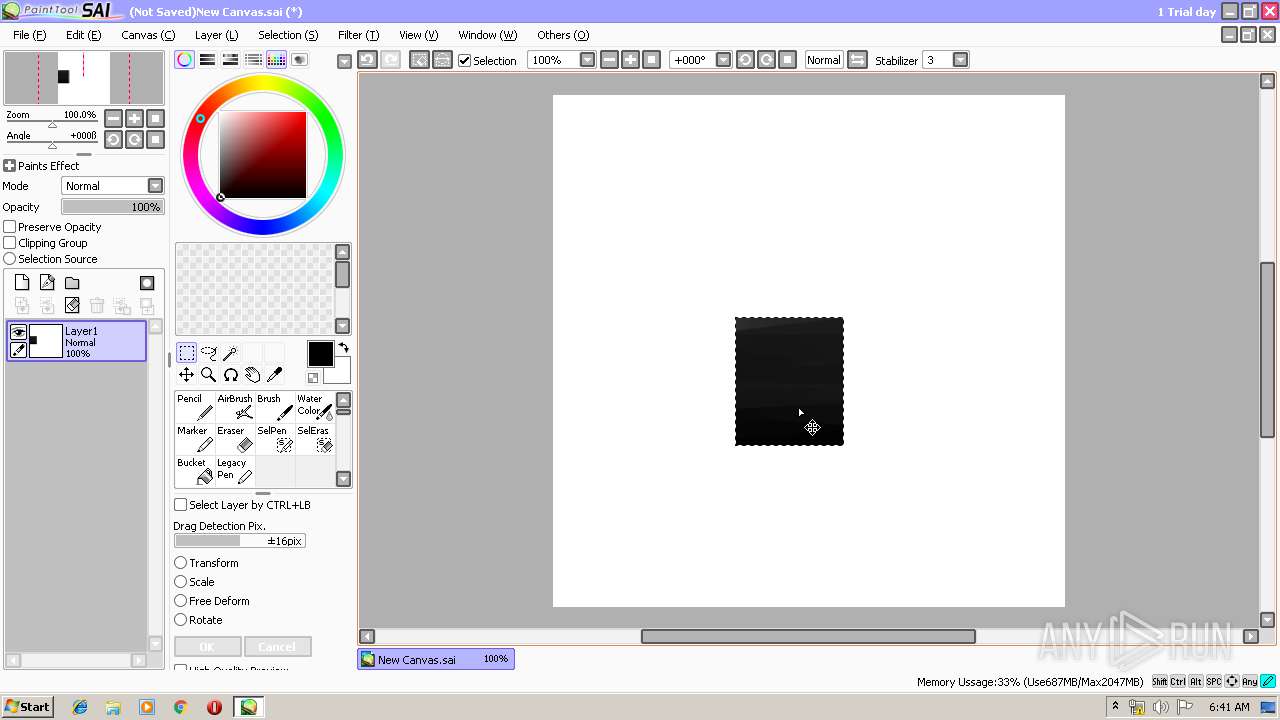Viewport: 1280px width, 720px height.
Task: Select the Scale radio option
Action: click(181, 582)
